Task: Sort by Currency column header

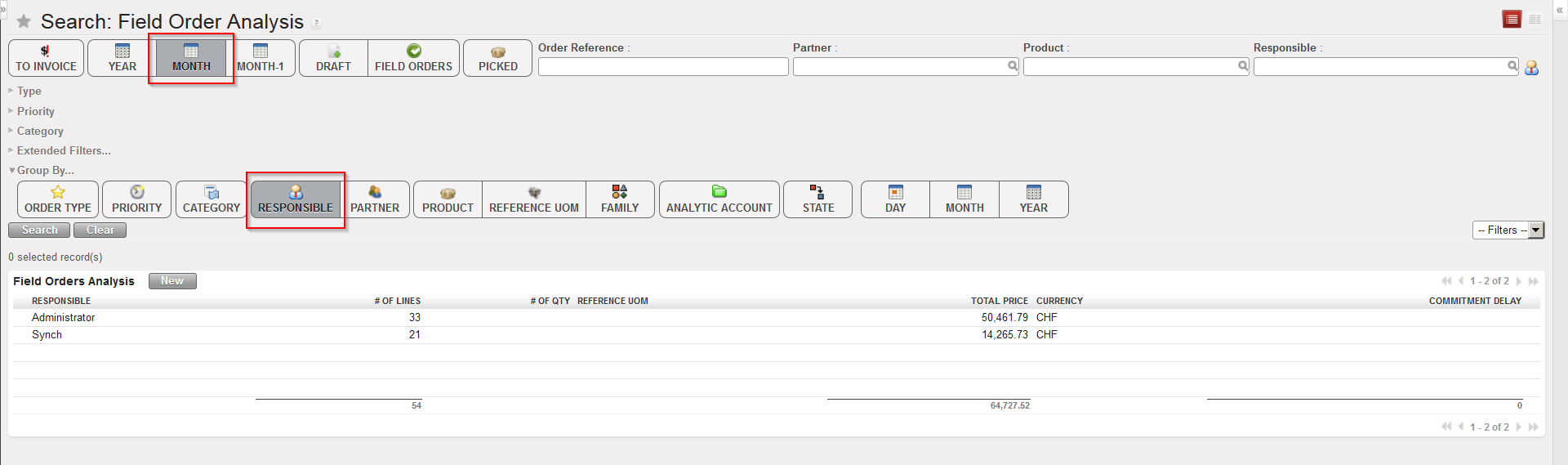Action: pos(1059,301)
